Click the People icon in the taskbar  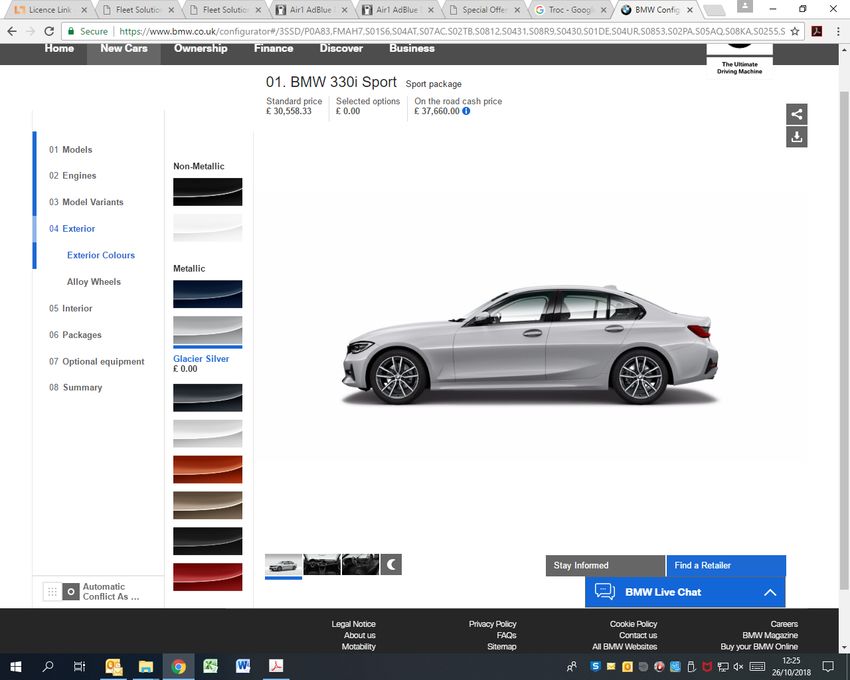pos(571,666)
